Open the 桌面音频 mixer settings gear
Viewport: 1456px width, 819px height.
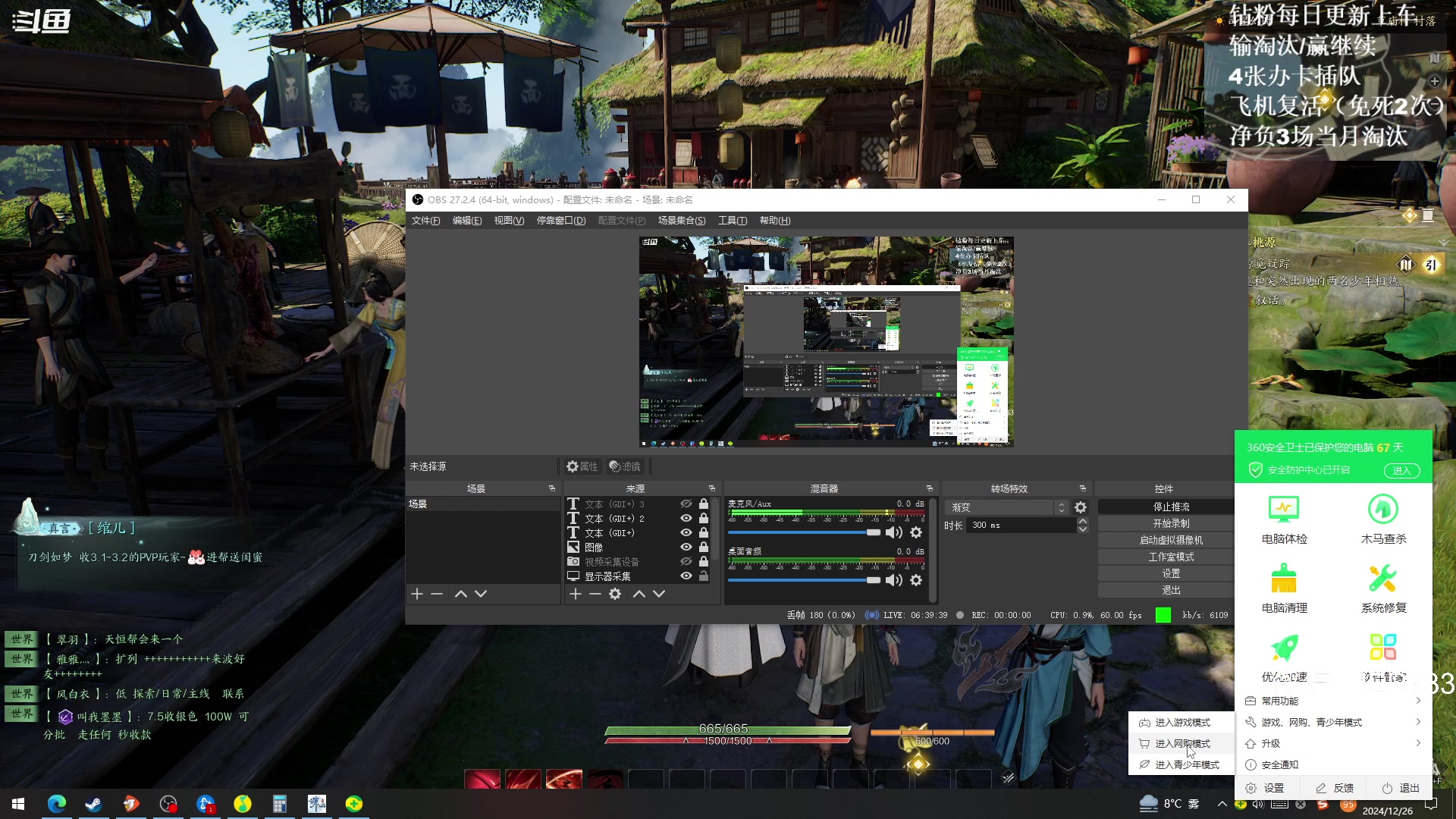coord(916,580)
